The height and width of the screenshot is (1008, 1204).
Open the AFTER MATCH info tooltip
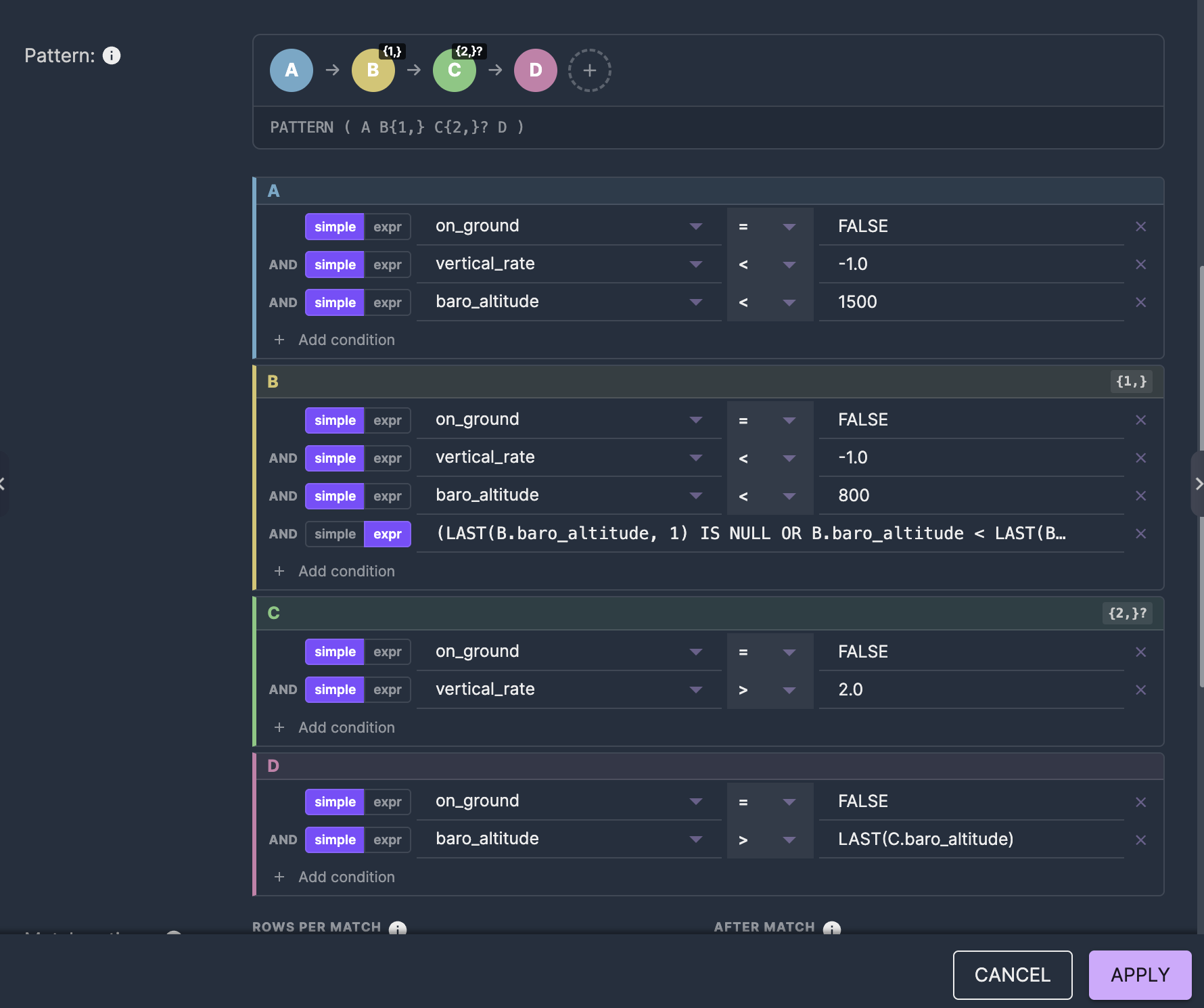coord(833,928)
